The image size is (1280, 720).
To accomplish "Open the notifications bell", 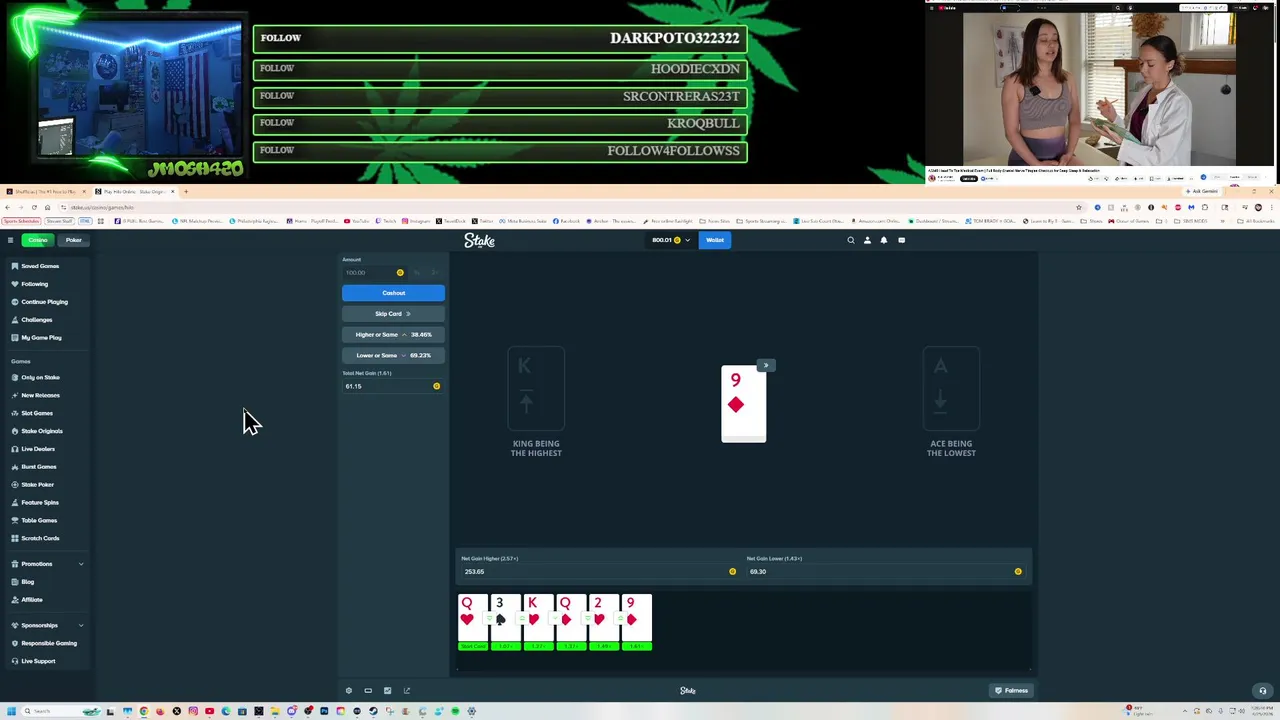I will [x=884, y=240].
